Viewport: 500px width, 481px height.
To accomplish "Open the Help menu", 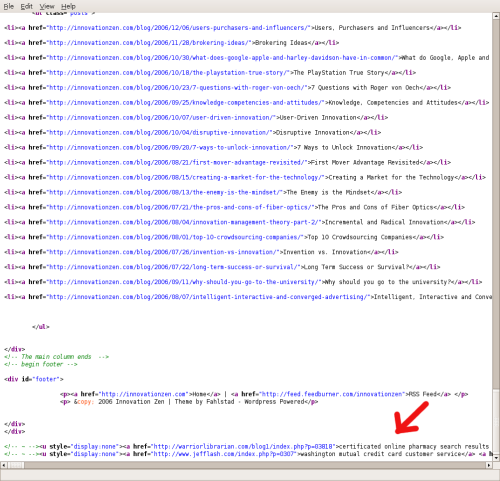I will [x=68, y=6].
